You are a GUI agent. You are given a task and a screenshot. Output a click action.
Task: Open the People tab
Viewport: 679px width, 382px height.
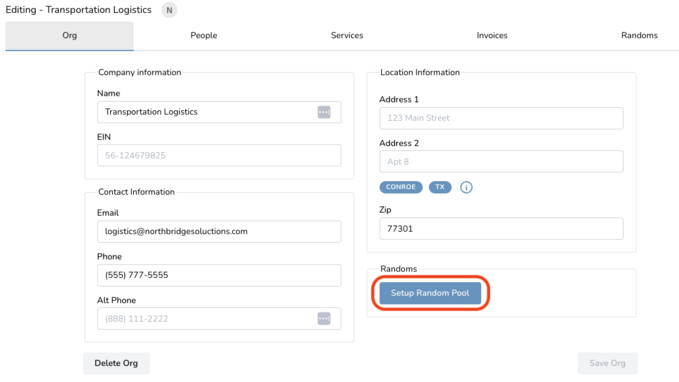tap(204, 36)
